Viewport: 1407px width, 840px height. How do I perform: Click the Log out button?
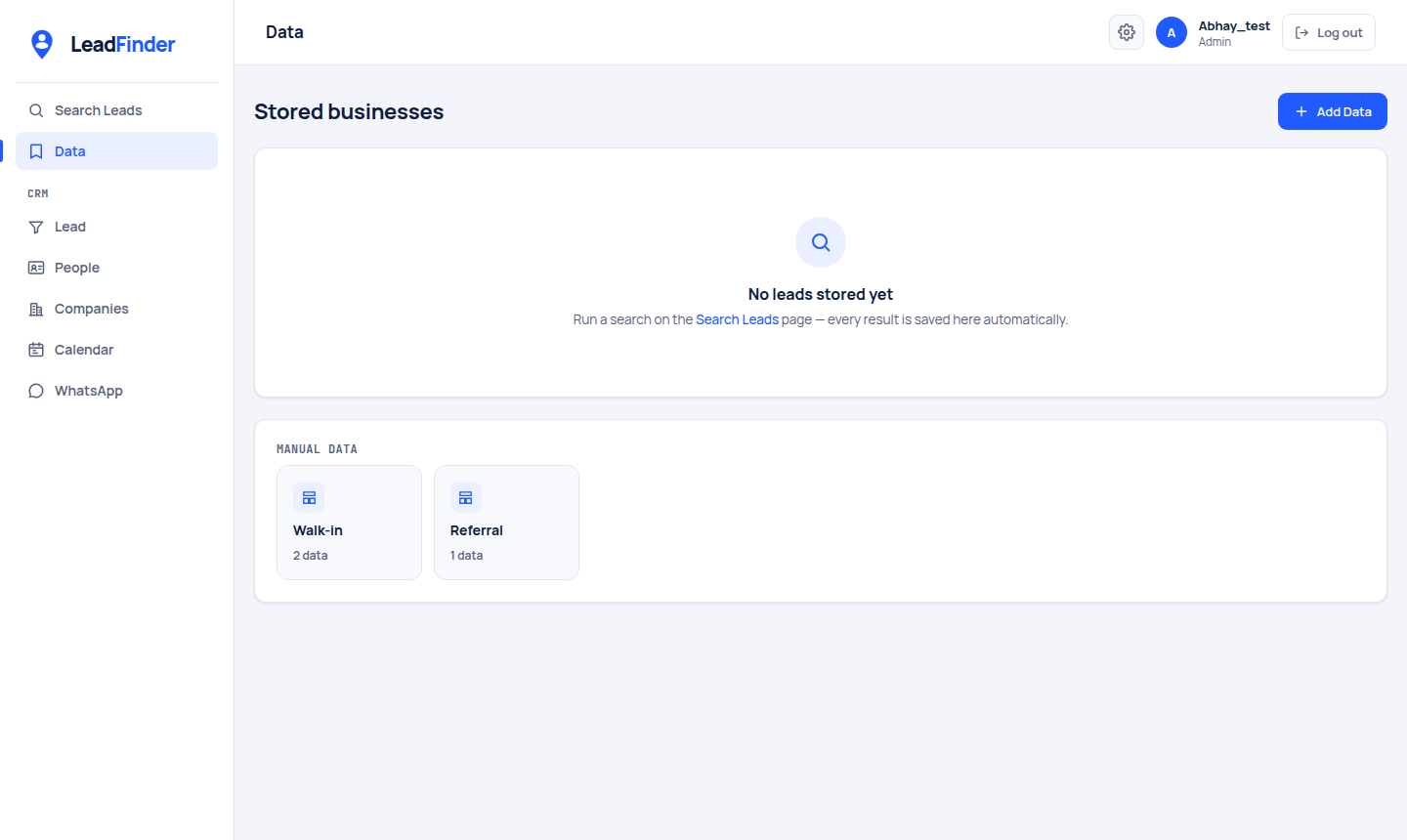(x=1329, y=32)
